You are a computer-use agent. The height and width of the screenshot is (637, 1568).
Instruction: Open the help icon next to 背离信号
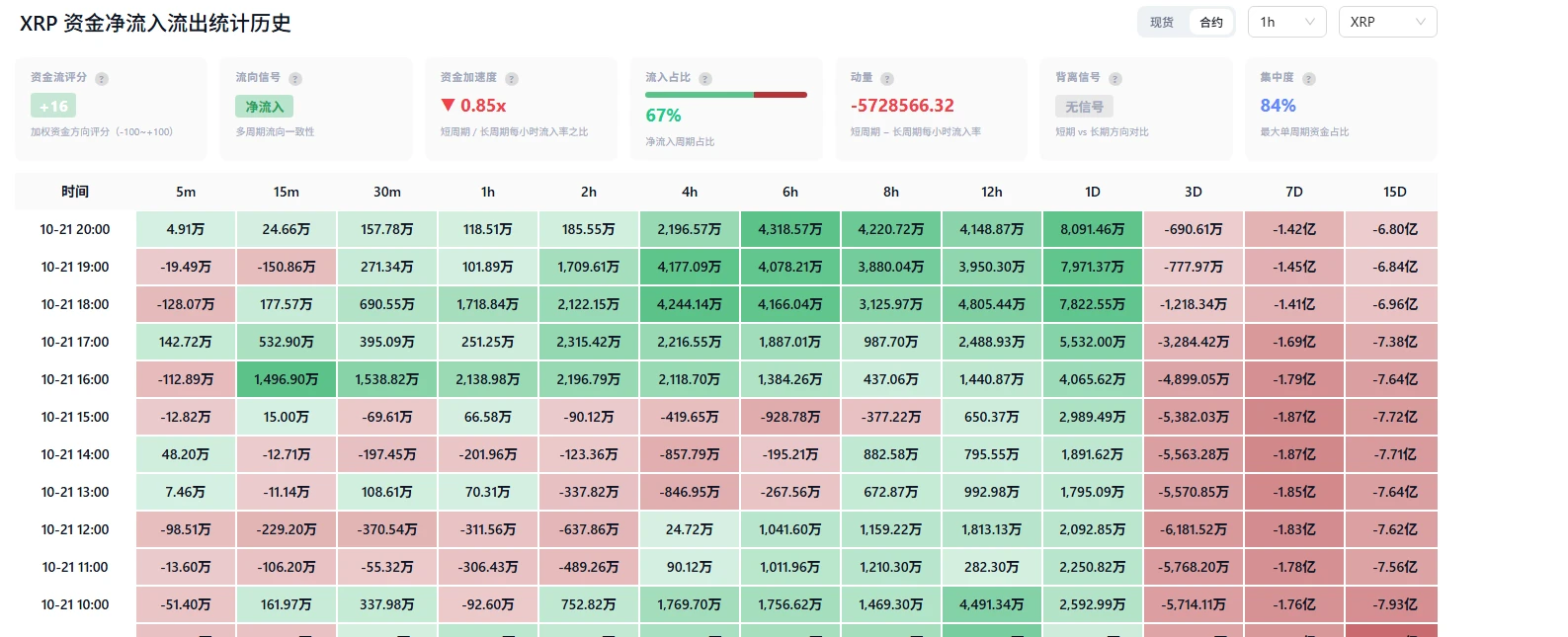(x=1115, y=79)
